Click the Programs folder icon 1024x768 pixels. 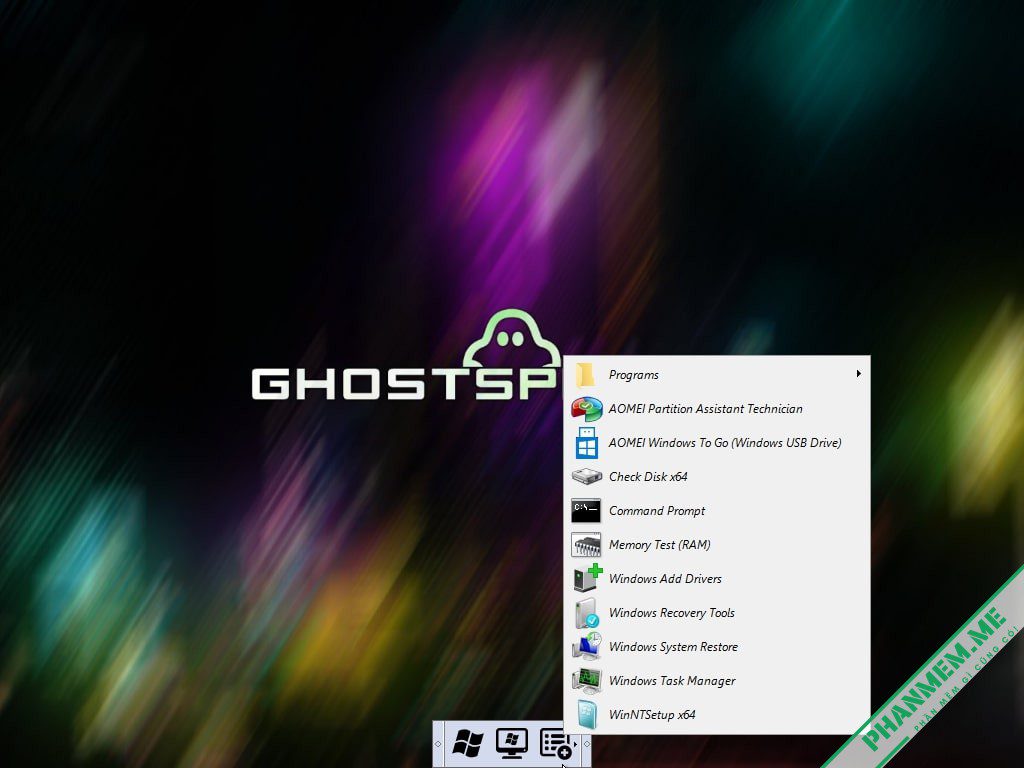coord(585,375)
